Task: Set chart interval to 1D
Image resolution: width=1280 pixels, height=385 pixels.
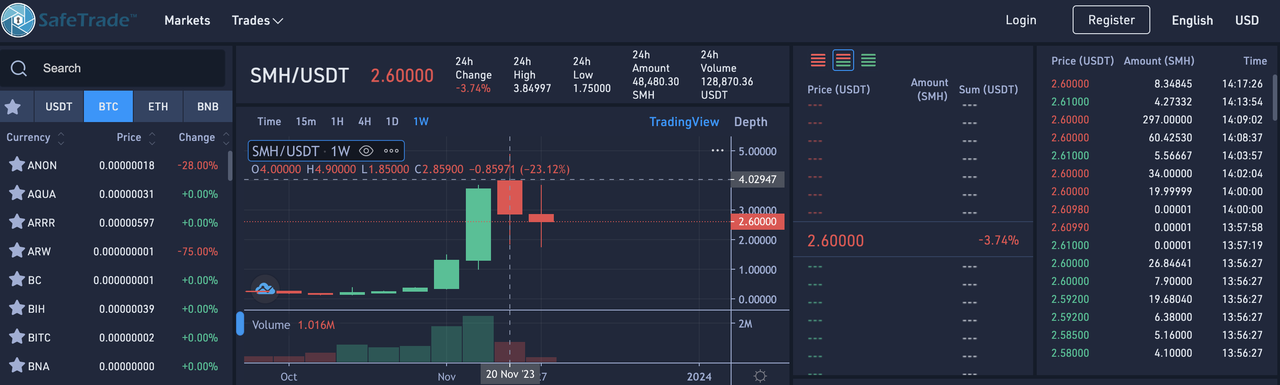Action: click(x=392, y=122)
